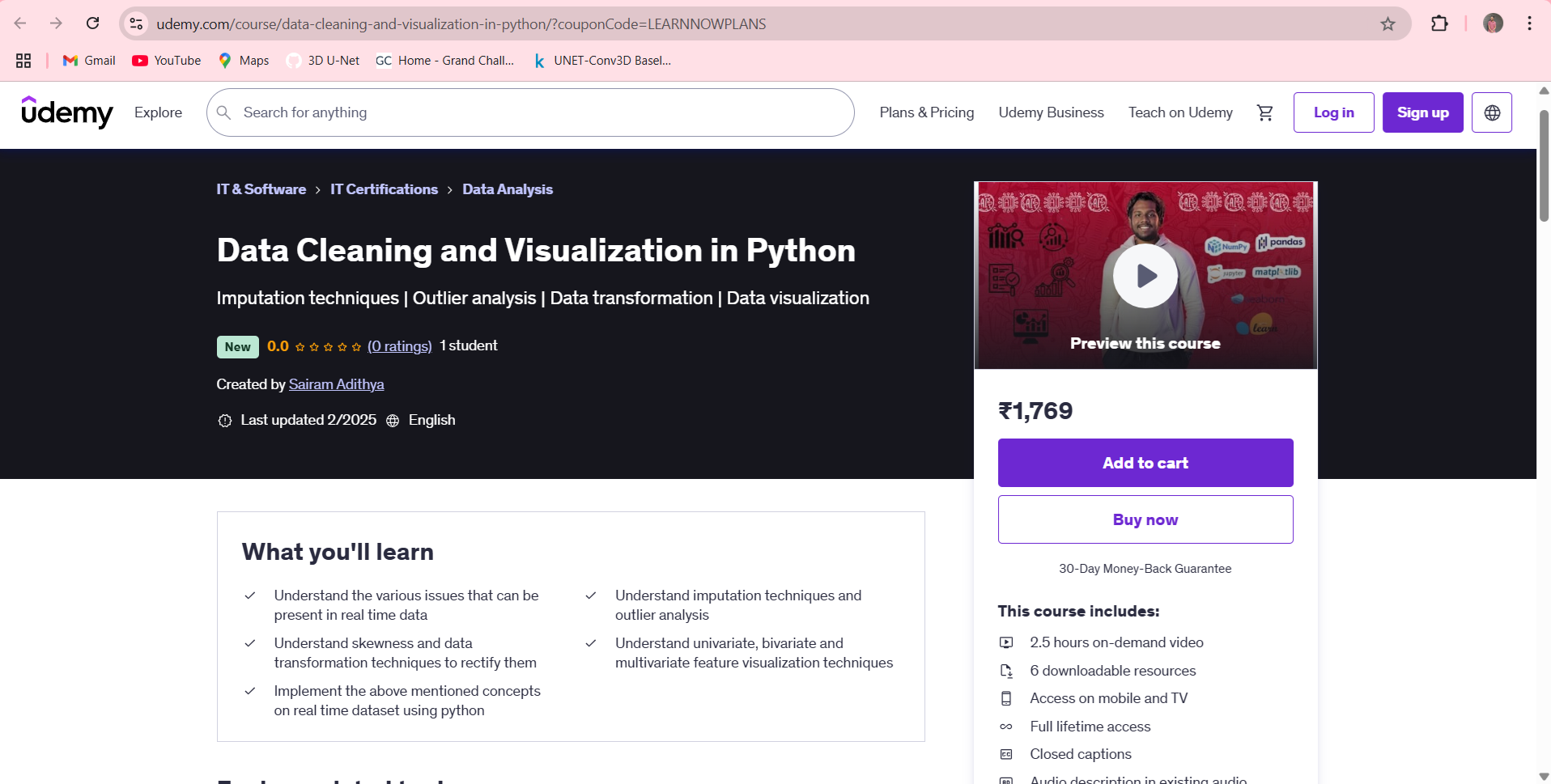Viewport: 1551px width, 784px height.
Task: Click the Last updated 2/2025 text
Action: pyautogui.click(x=308, y=420)
